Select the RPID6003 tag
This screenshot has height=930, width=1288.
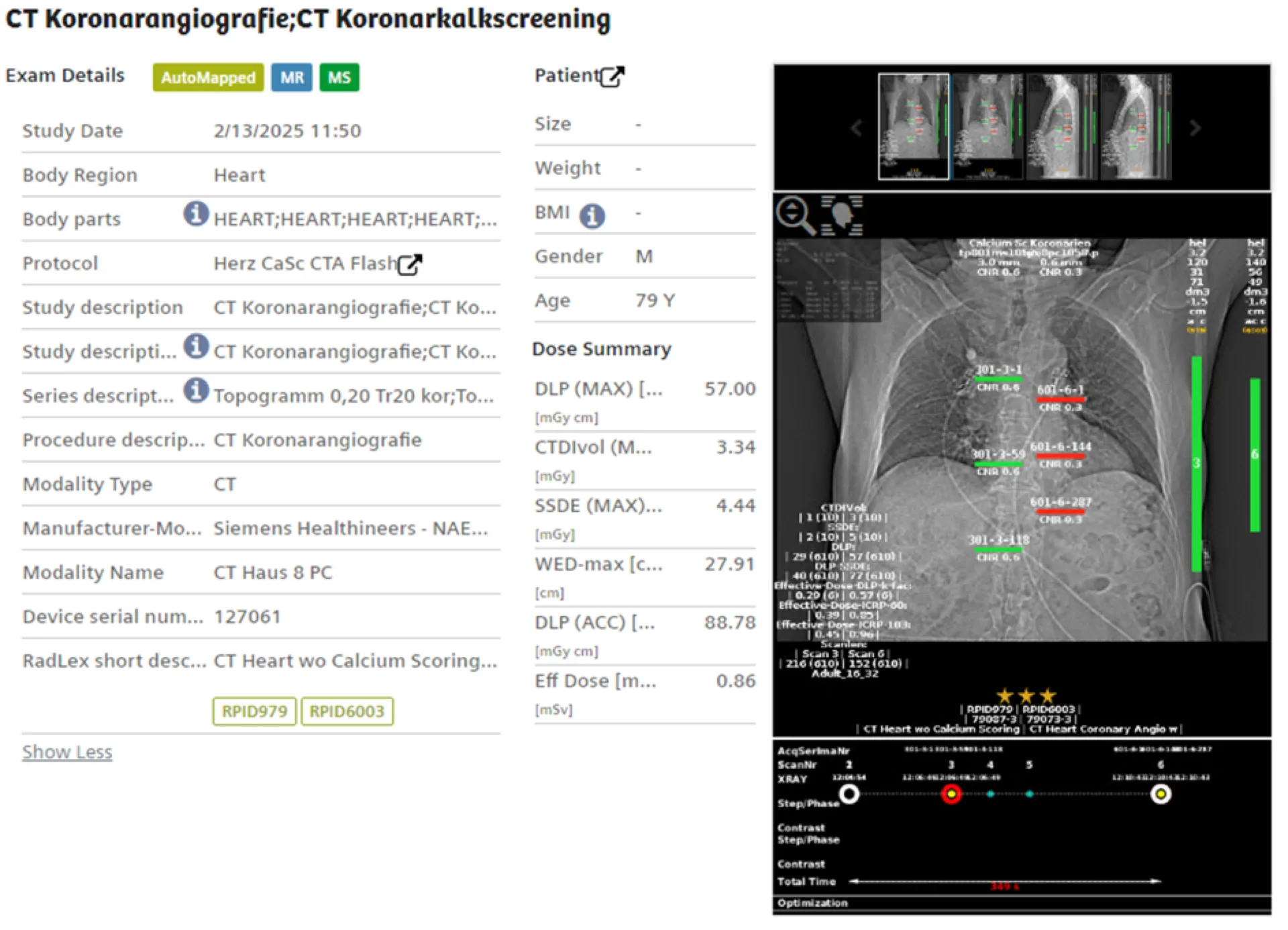click(347, 711)
